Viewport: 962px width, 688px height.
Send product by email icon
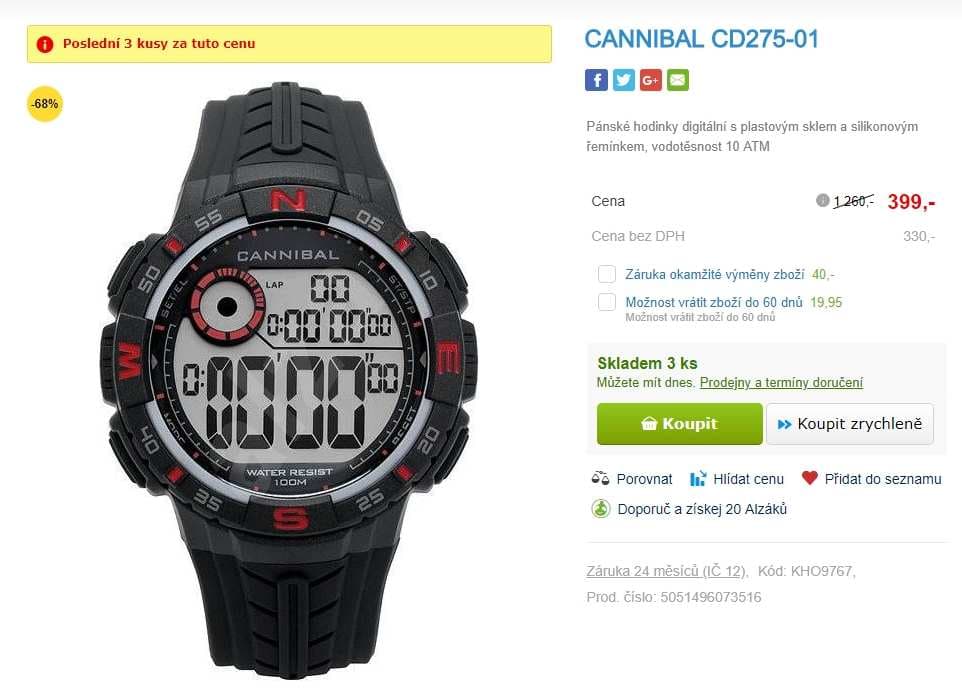click(677, 80)
